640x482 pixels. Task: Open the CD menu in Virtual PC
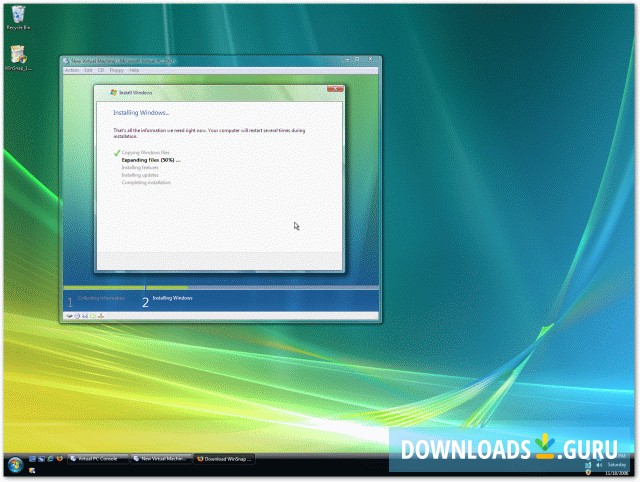(x=101, y=70)
